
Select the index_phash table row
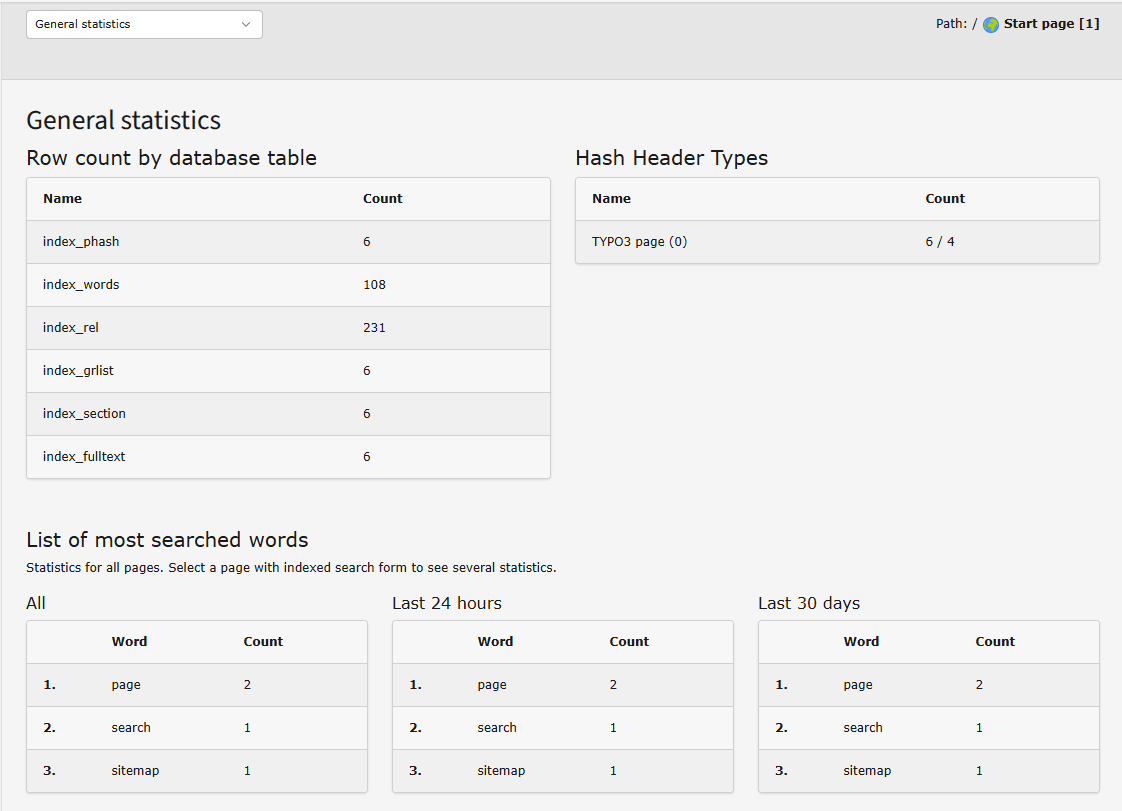81,241
